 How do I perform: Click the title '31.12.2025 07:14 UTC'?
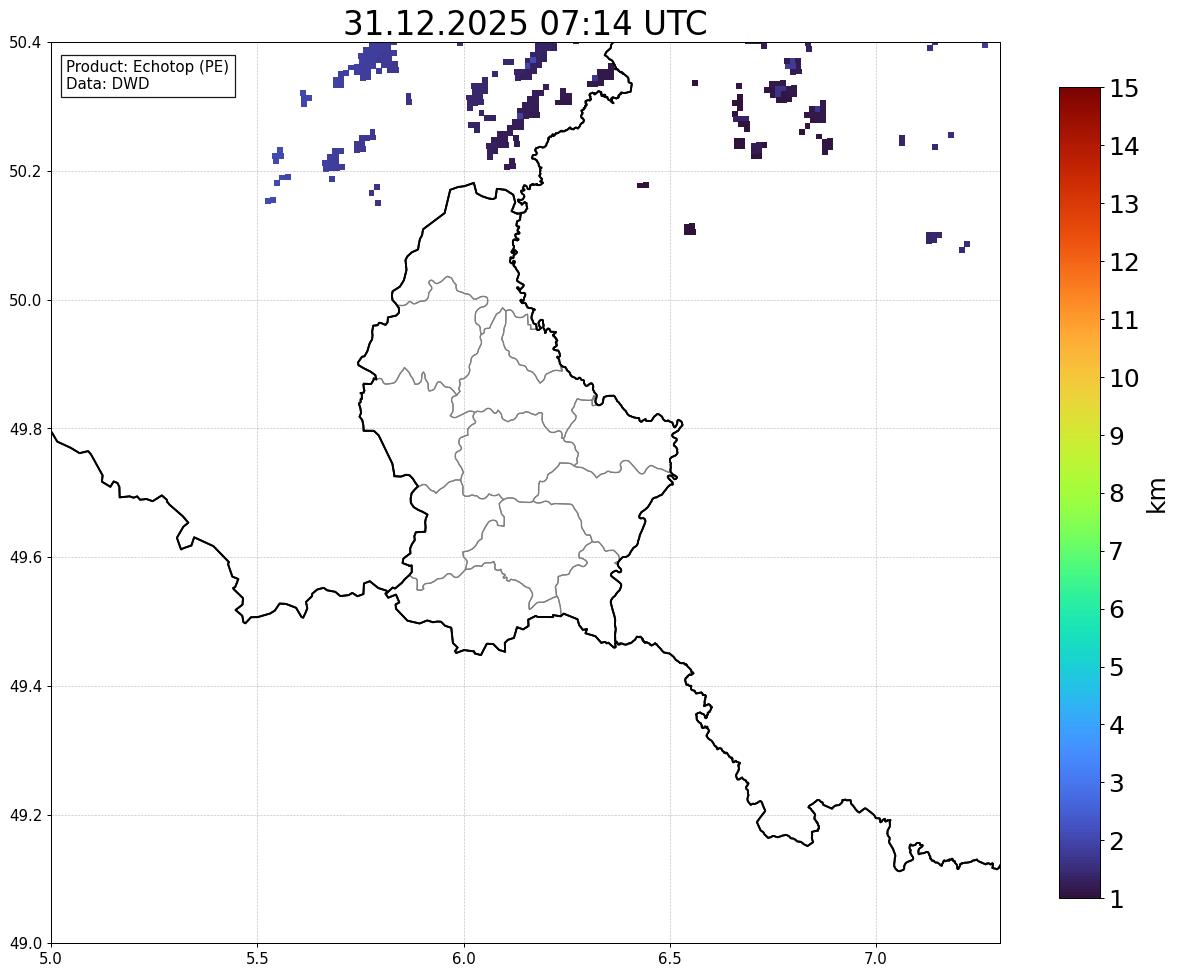coord(525,23)
